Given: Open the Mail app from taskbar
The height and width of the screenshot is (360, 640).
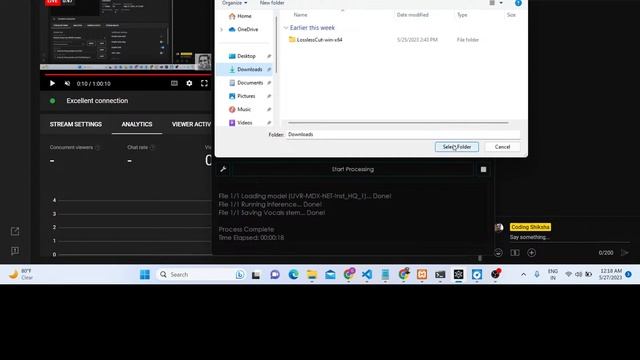Looking at the screenshot, I should coord(330,275).
